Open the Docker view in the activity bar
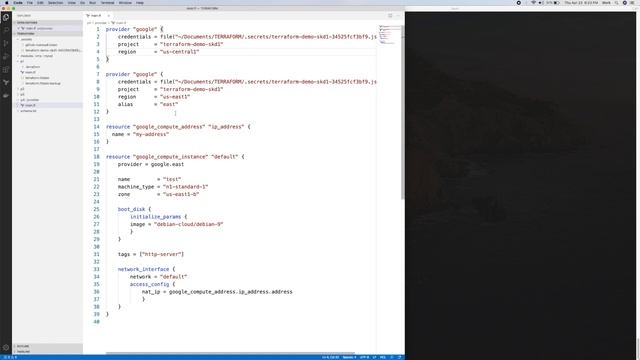 (6, 96)
